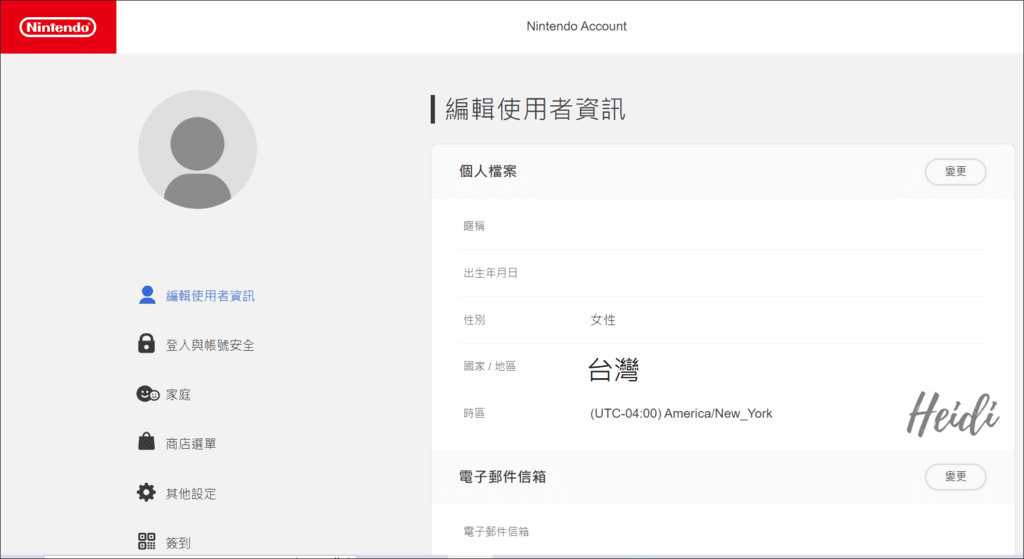Click the Nintendo logo
This screenshot has height=559, width=1024.
[x=58, y=27]
